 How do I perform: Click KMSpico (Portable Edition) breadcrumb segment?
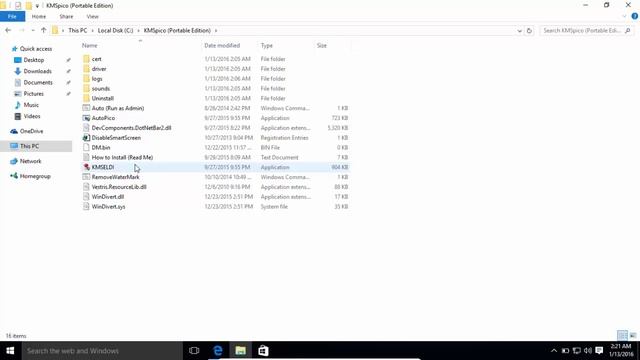pos(177,31)
